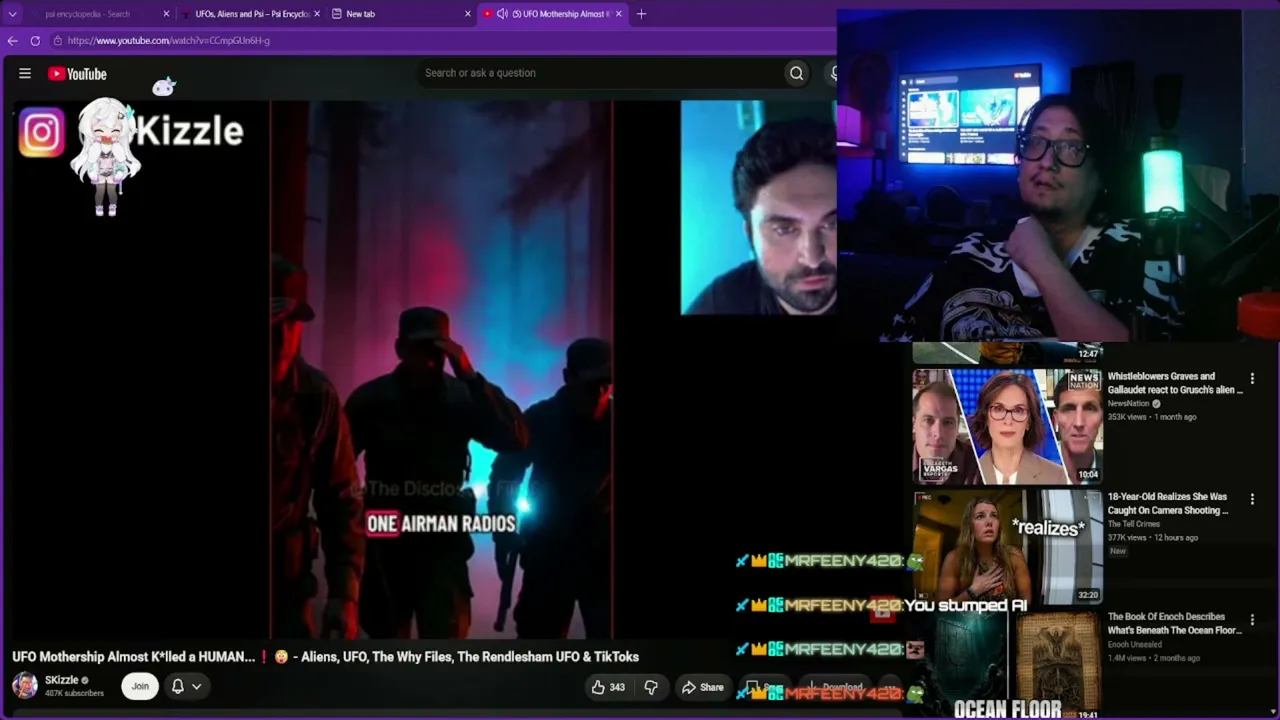Click the '353K views · 1 month ago' text
The height and width of the screenshot is (720, 1280).
1152,417
